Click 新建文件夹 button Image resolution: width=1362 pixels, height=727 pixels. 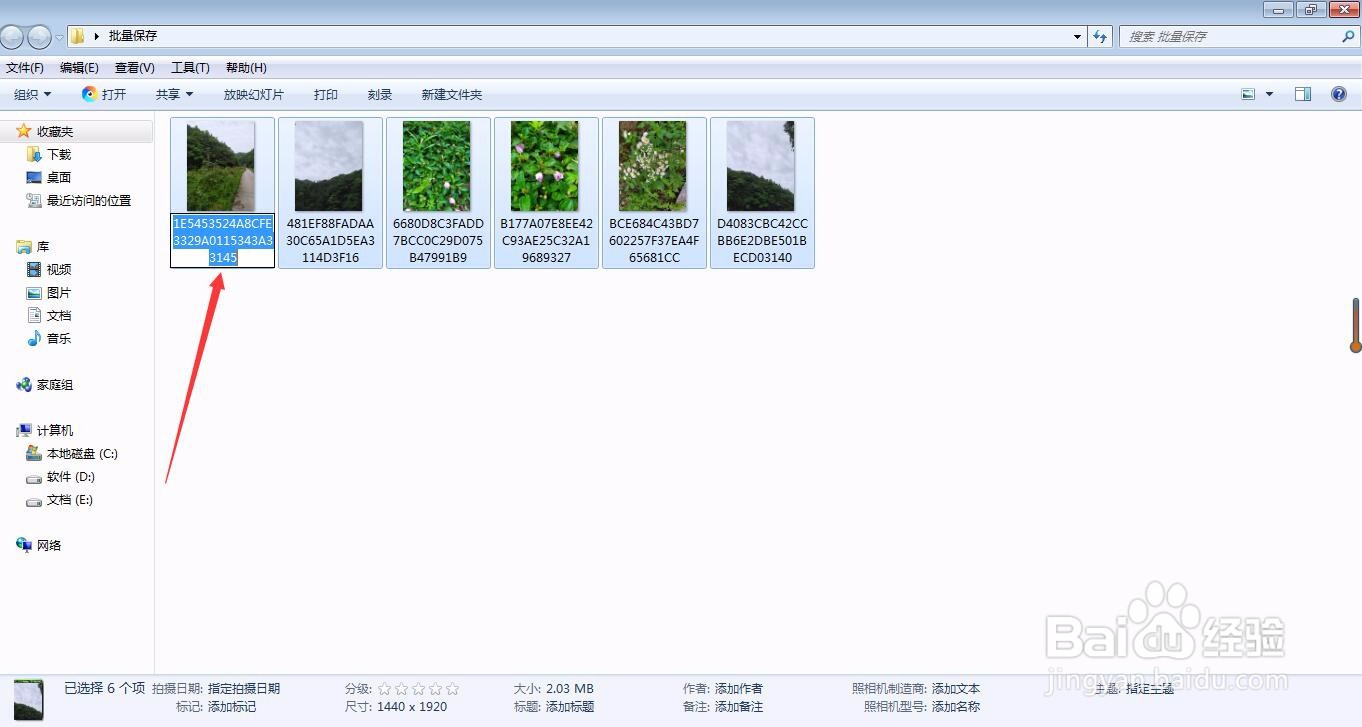pyautogui.click(x=452, y=94)
